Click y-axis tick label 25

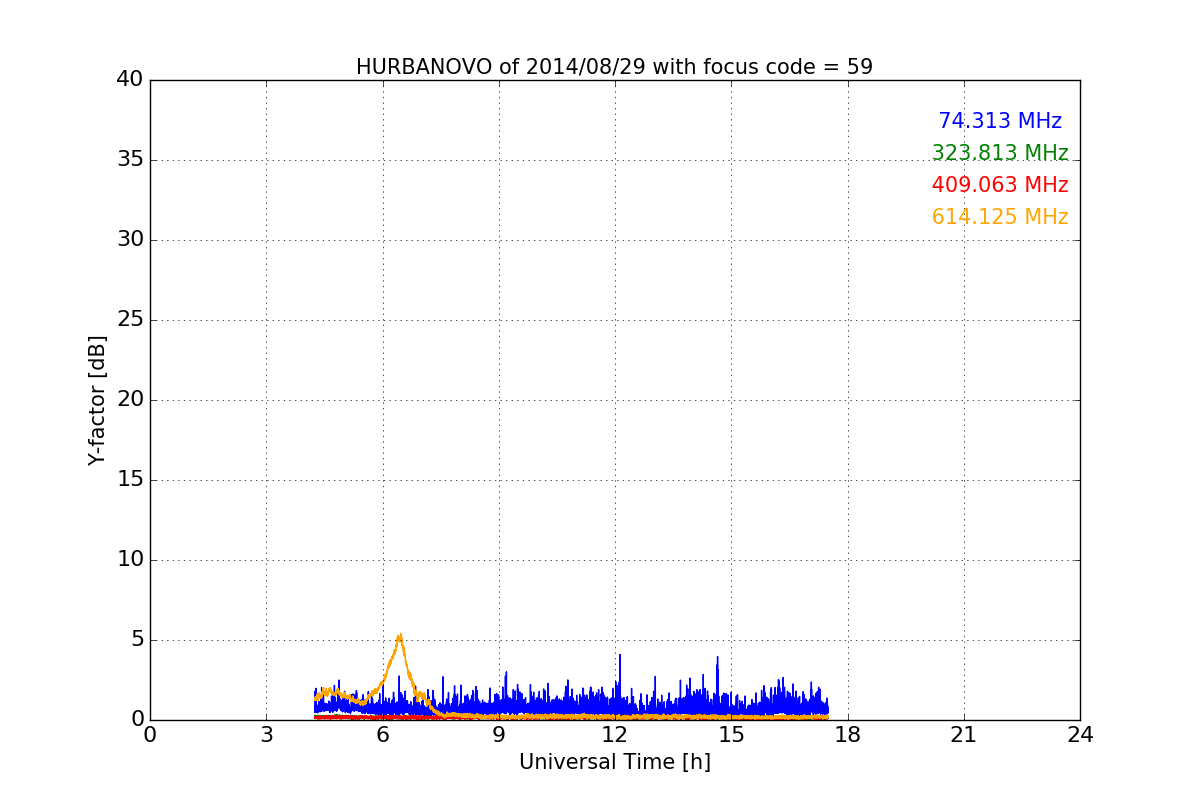tap(129, 319)
